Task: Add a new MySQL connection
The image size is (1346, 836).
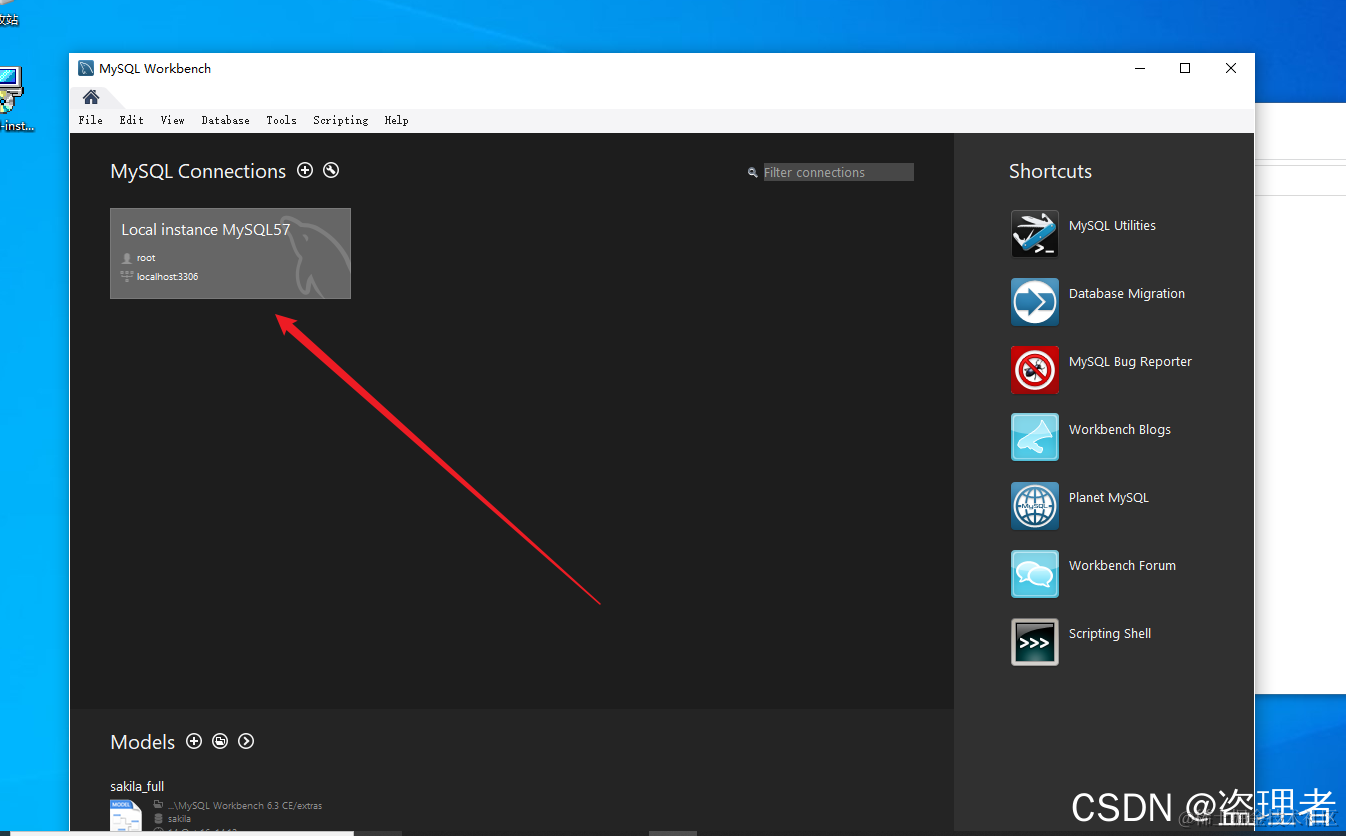Action: [x=305, y=170]
